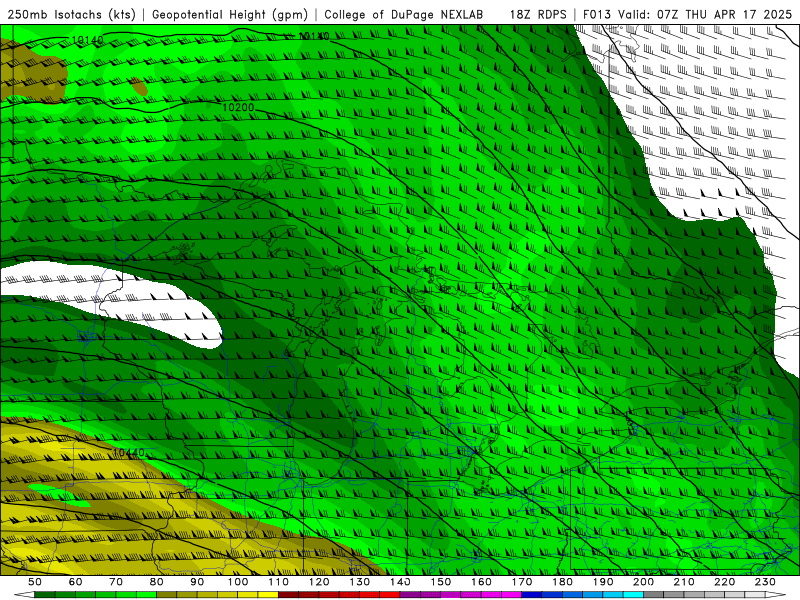Click the 150 value on the color scale

pos(441,582)
